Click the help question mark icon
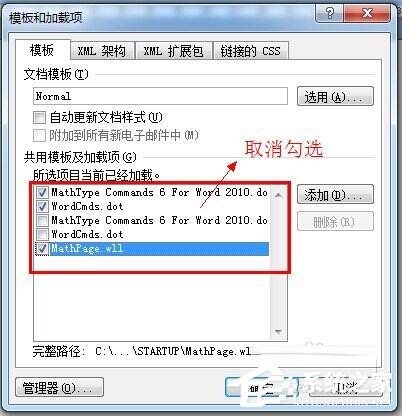 click(329, 13)
